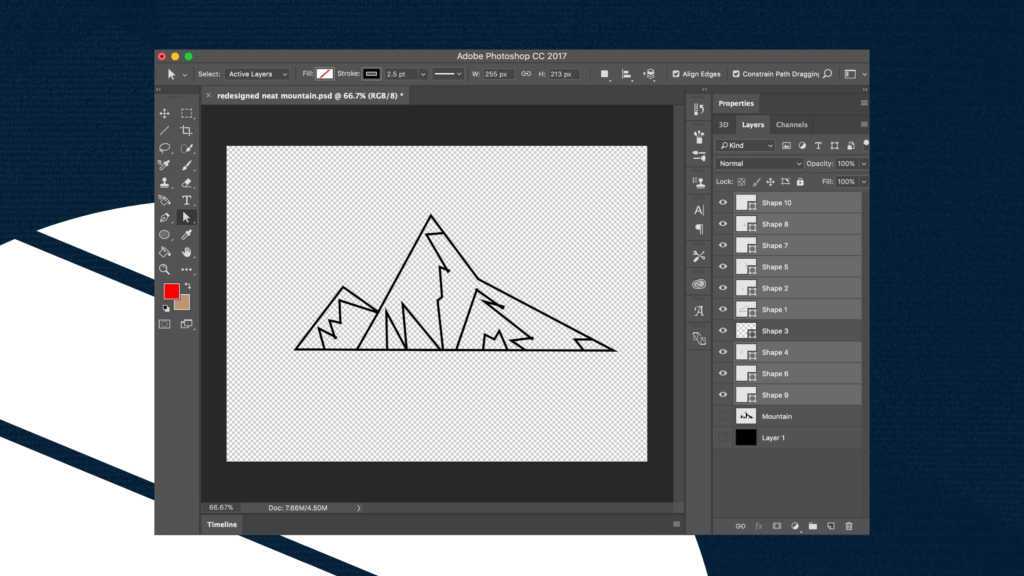1024x576 pixels.
Task: Open the search icon in options bar
Action: (x=827, y=74)
